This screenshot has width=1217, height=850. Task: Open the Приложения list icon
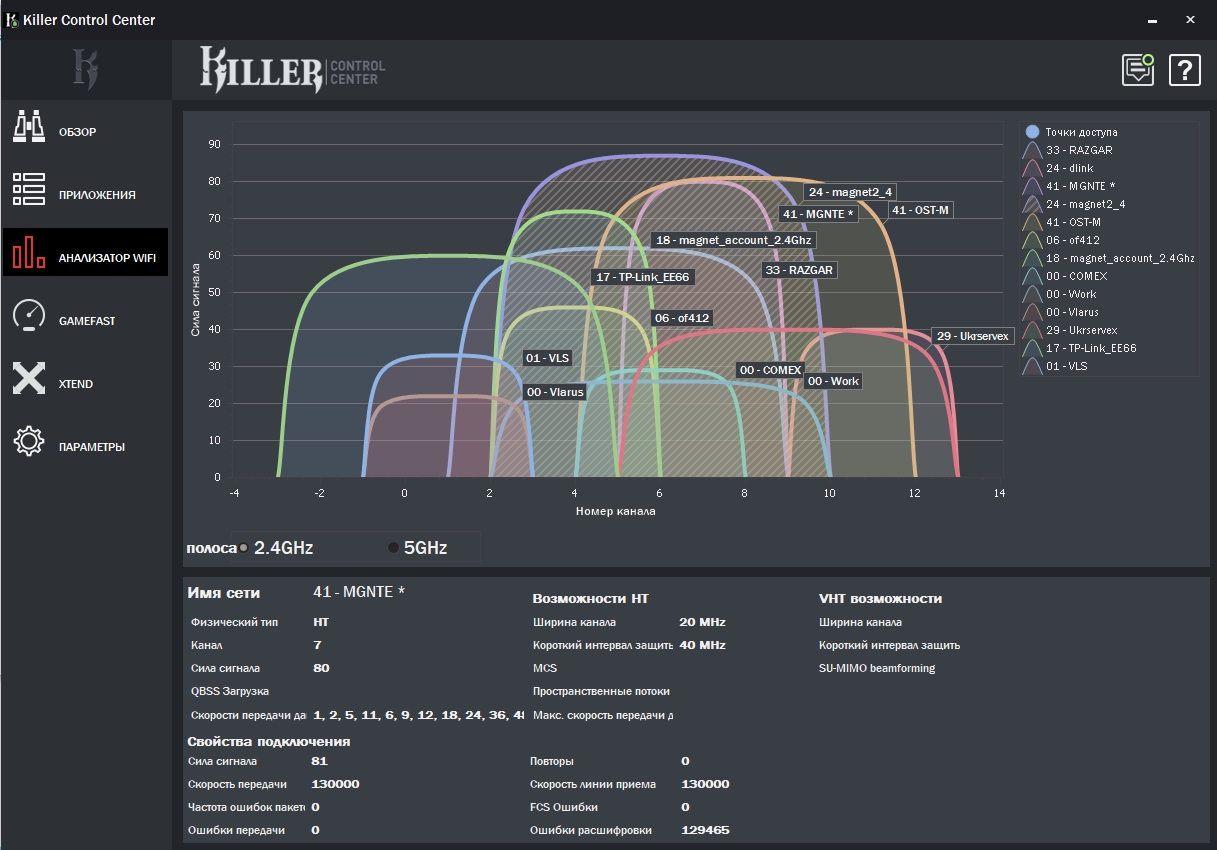pos(29,190)
